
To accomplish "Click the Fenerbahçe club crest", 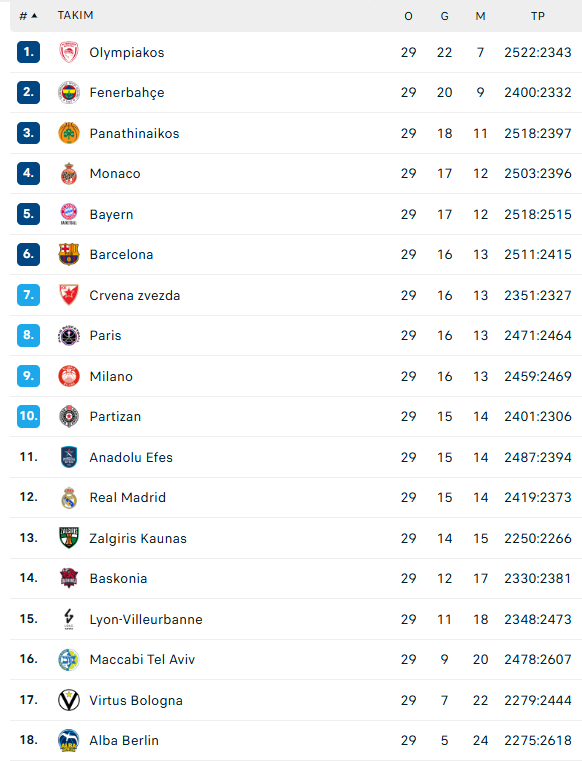I will (x=68, y=92).
